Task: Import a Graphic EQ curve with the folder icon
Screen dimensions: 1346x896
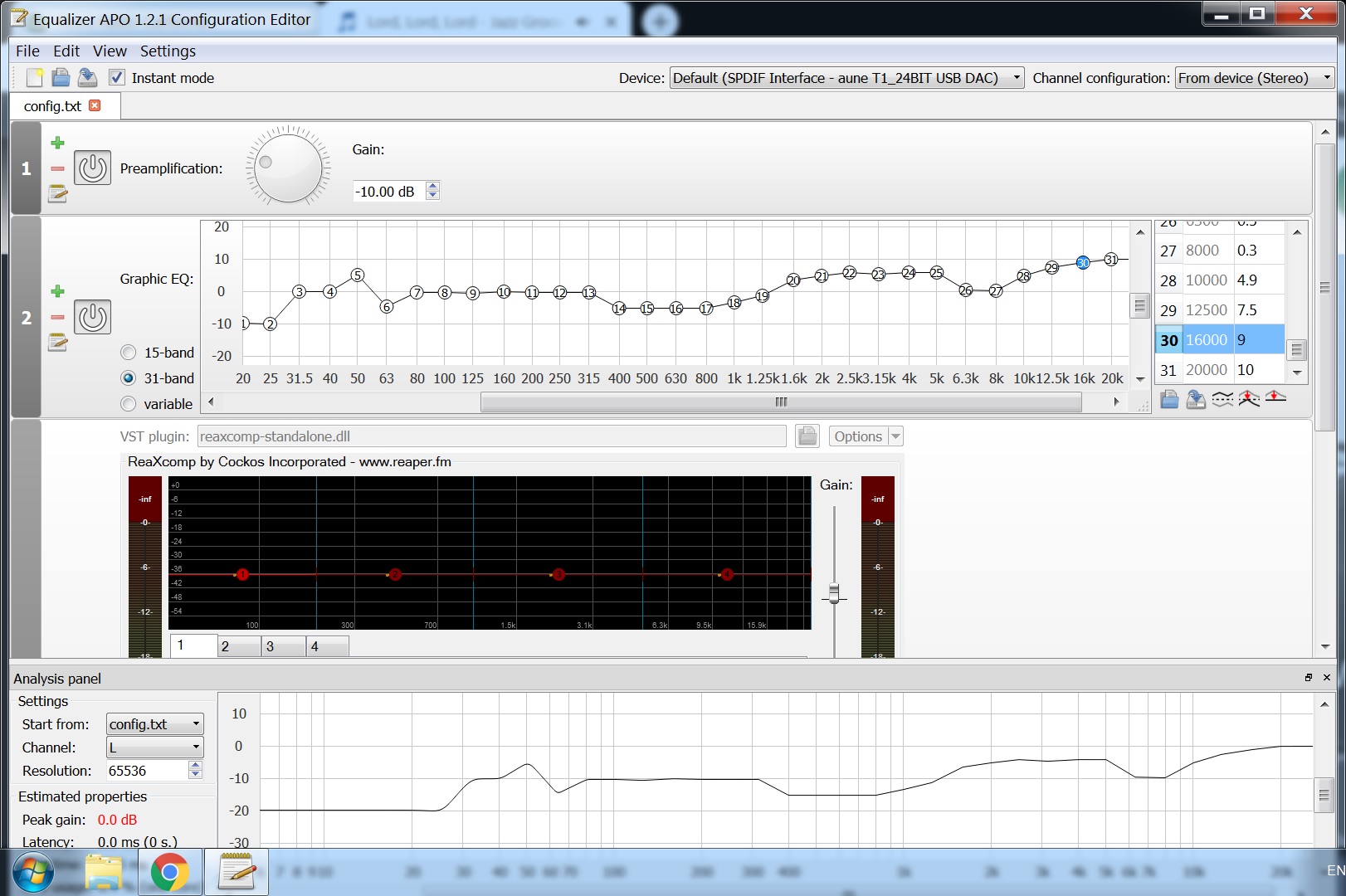Action: point(1169,400)
